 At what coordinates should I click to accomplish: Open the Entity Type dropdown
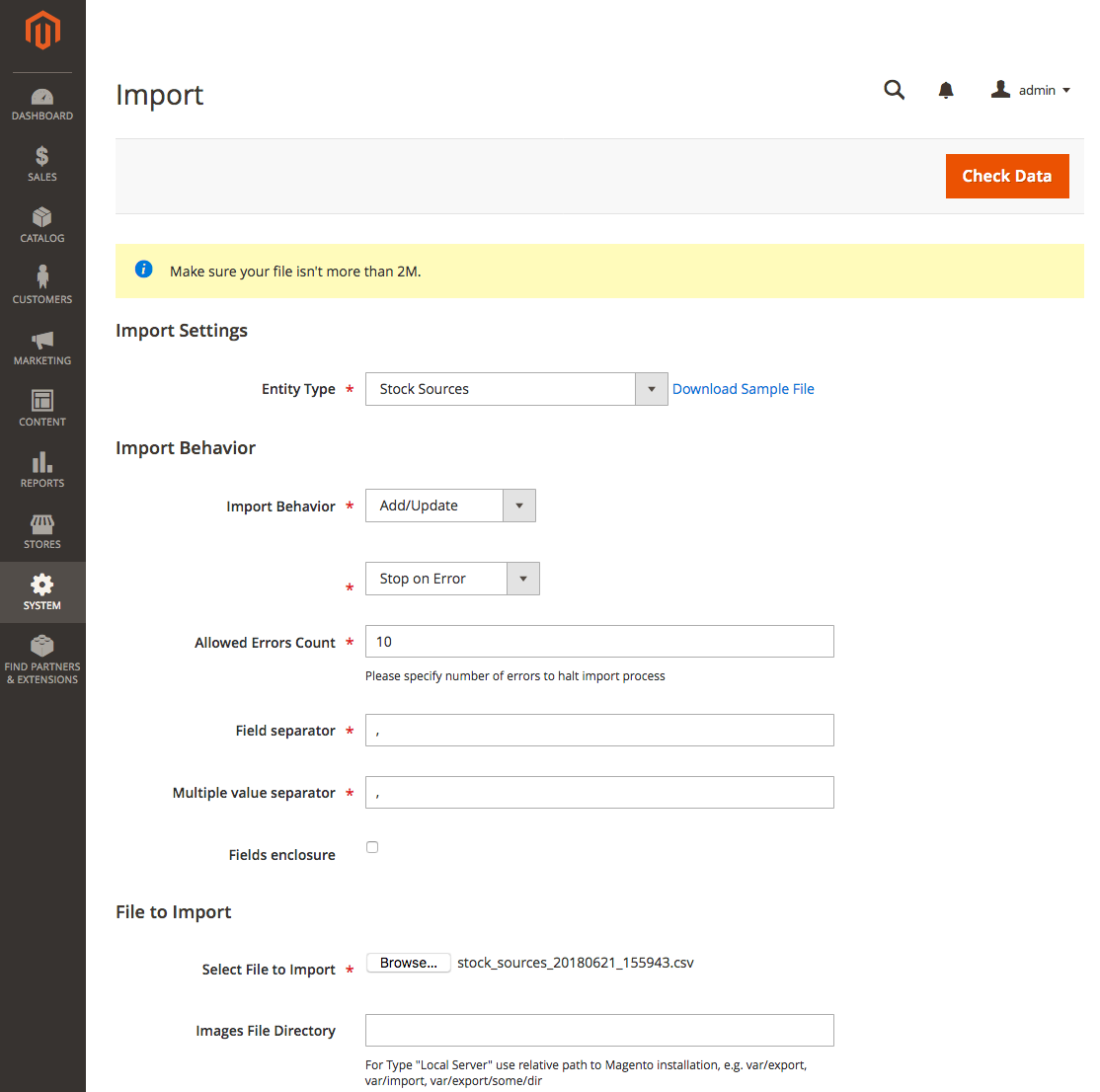coord(516,389)
